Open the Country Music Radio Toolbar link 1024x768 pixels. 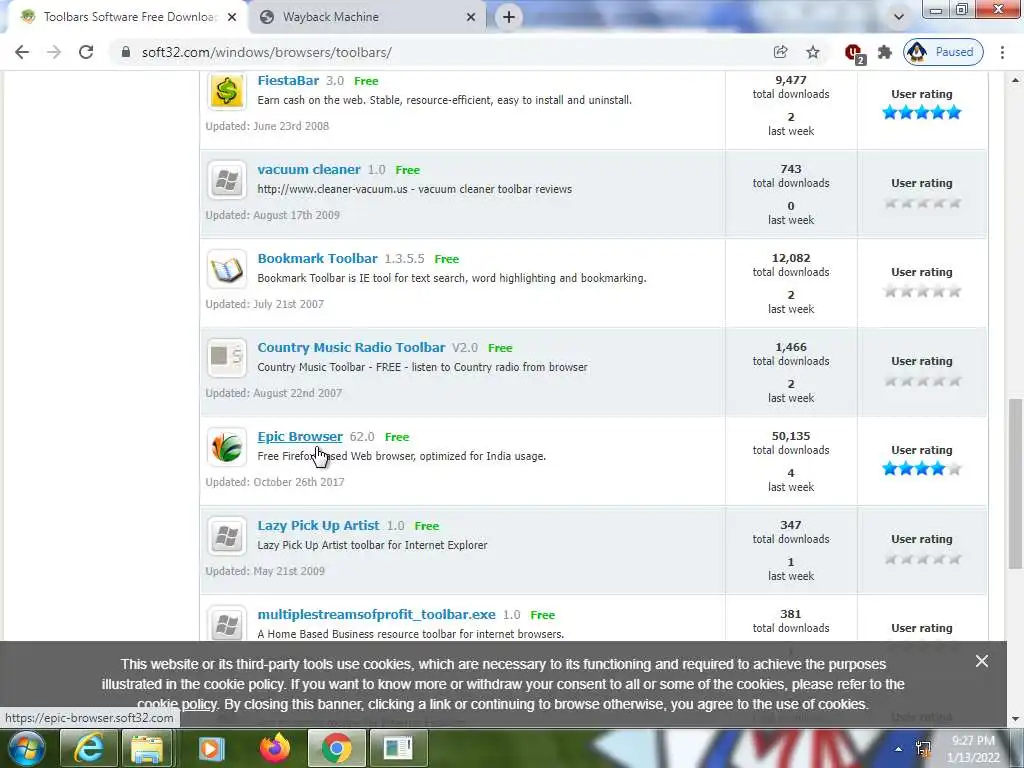tap(351, 347)
